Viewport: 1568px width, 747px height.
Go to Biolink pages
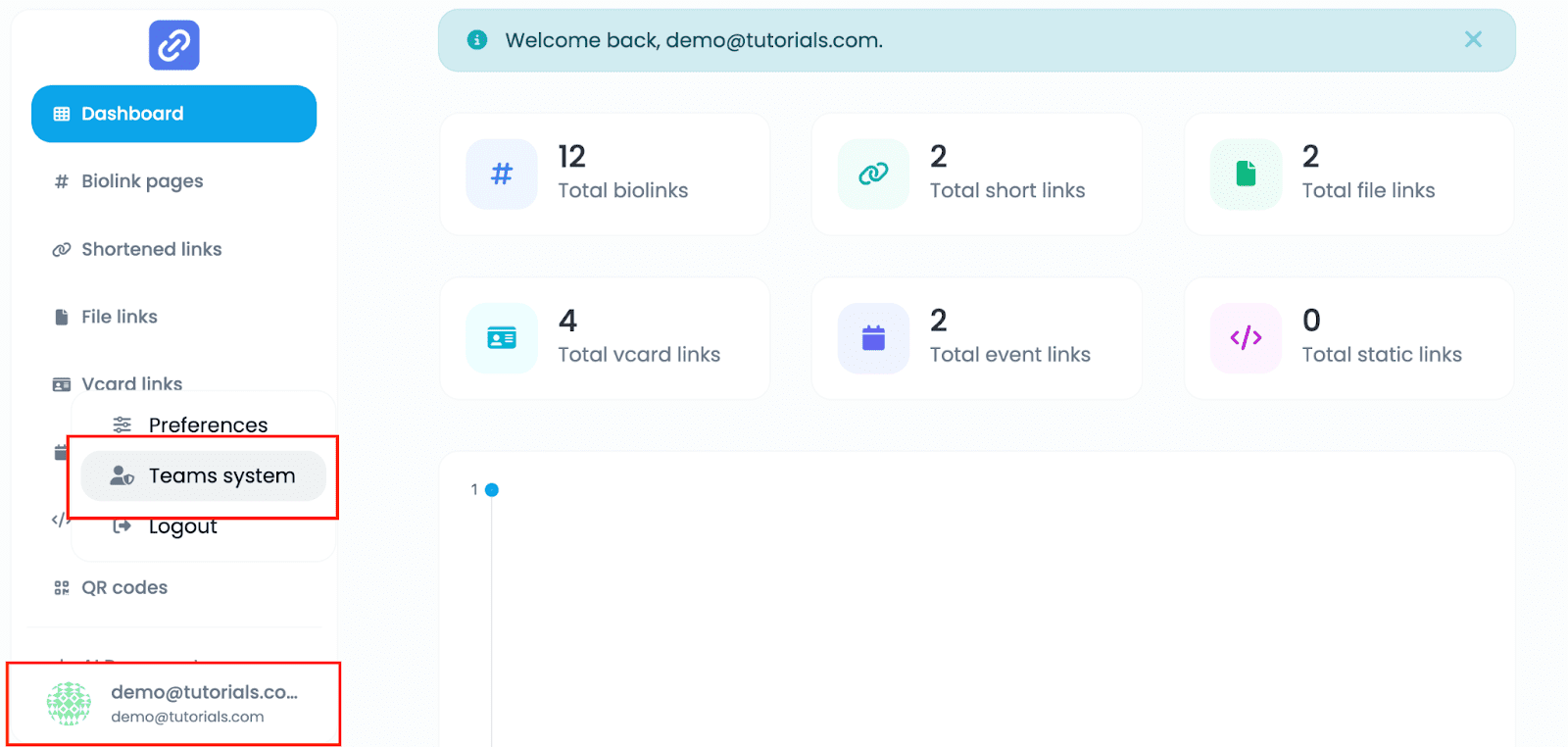(x=142, y=181)
